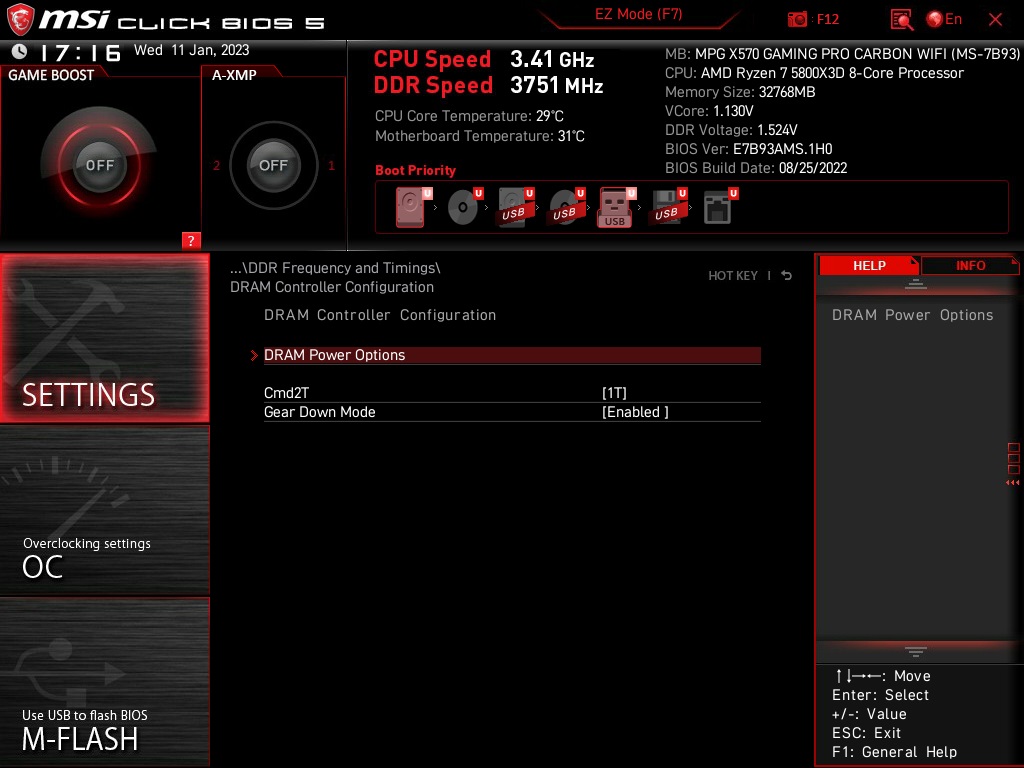Close the BIOS with the X icon
The width and height of the screenshot is (1024, 768).
995,20
